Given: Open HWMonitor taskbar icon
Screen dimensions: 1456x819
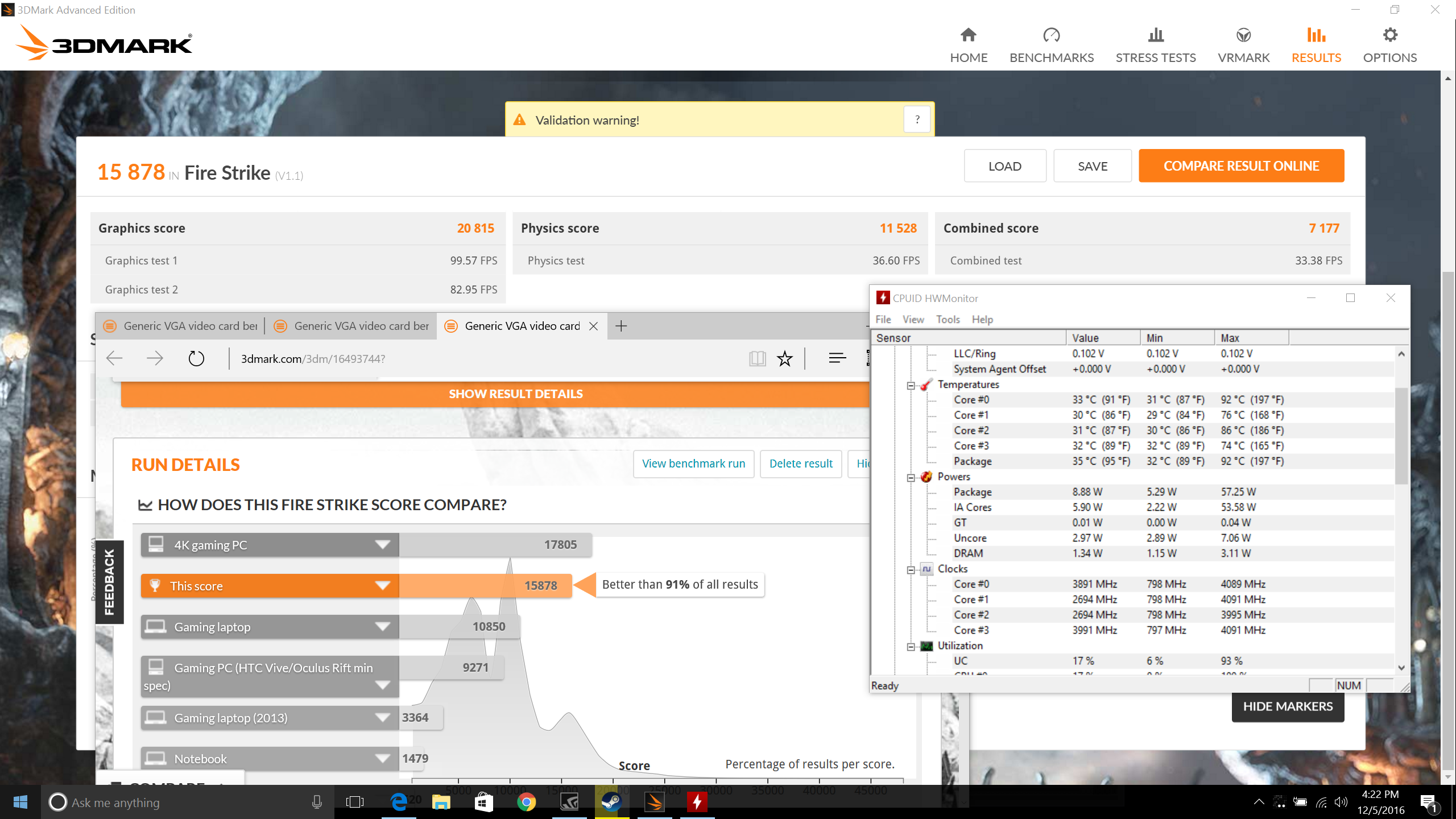Looking at the screenshot, I should 697,802.
